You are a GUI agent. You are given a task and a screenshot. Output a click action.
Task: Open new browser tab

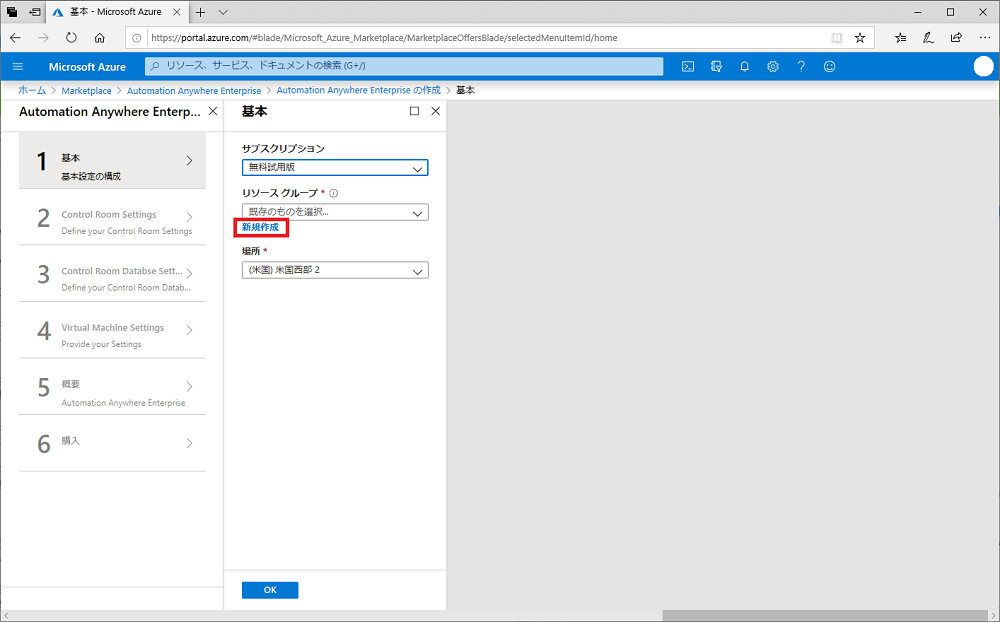[200, 12]
